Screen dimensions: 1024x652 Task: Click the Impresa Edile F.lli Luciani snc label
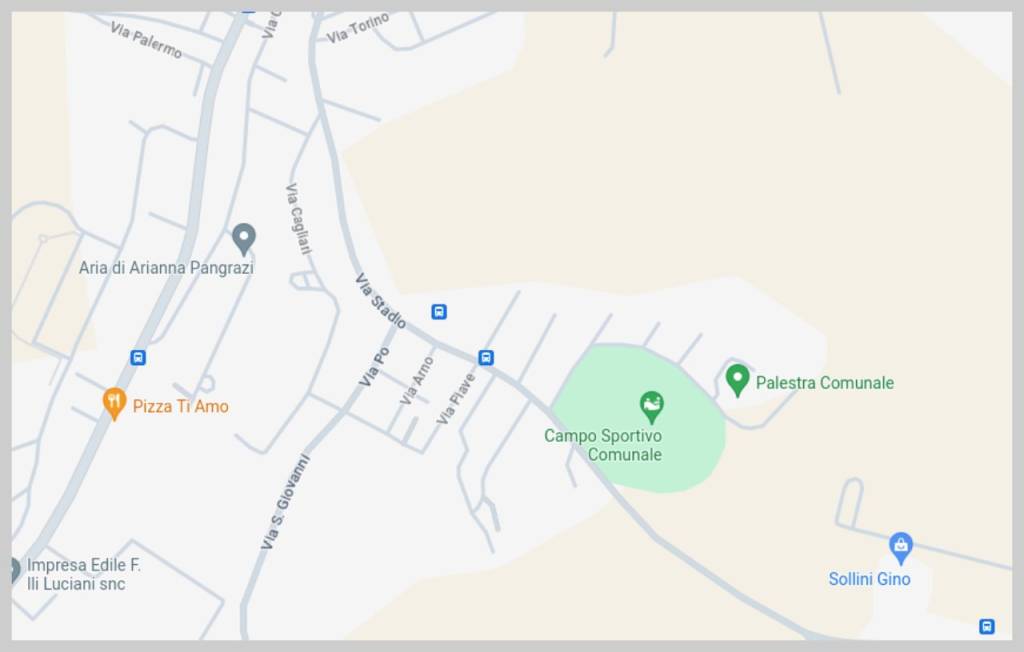(x=84, y=574)
